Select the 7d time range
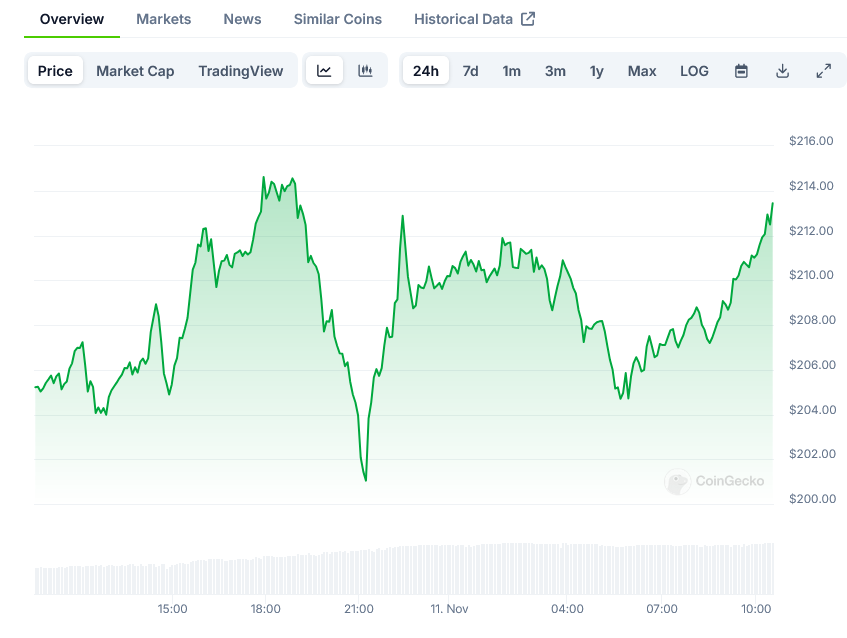This screenshot has width=847, height=638. pyautogui.click(x=470, y=71)
